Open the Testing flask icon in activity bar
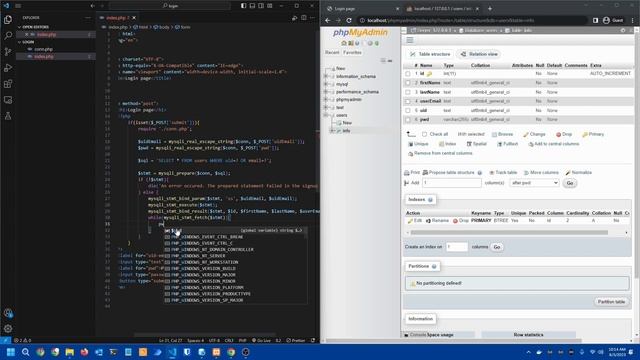 pyautogui.click(x=8, y=116)
